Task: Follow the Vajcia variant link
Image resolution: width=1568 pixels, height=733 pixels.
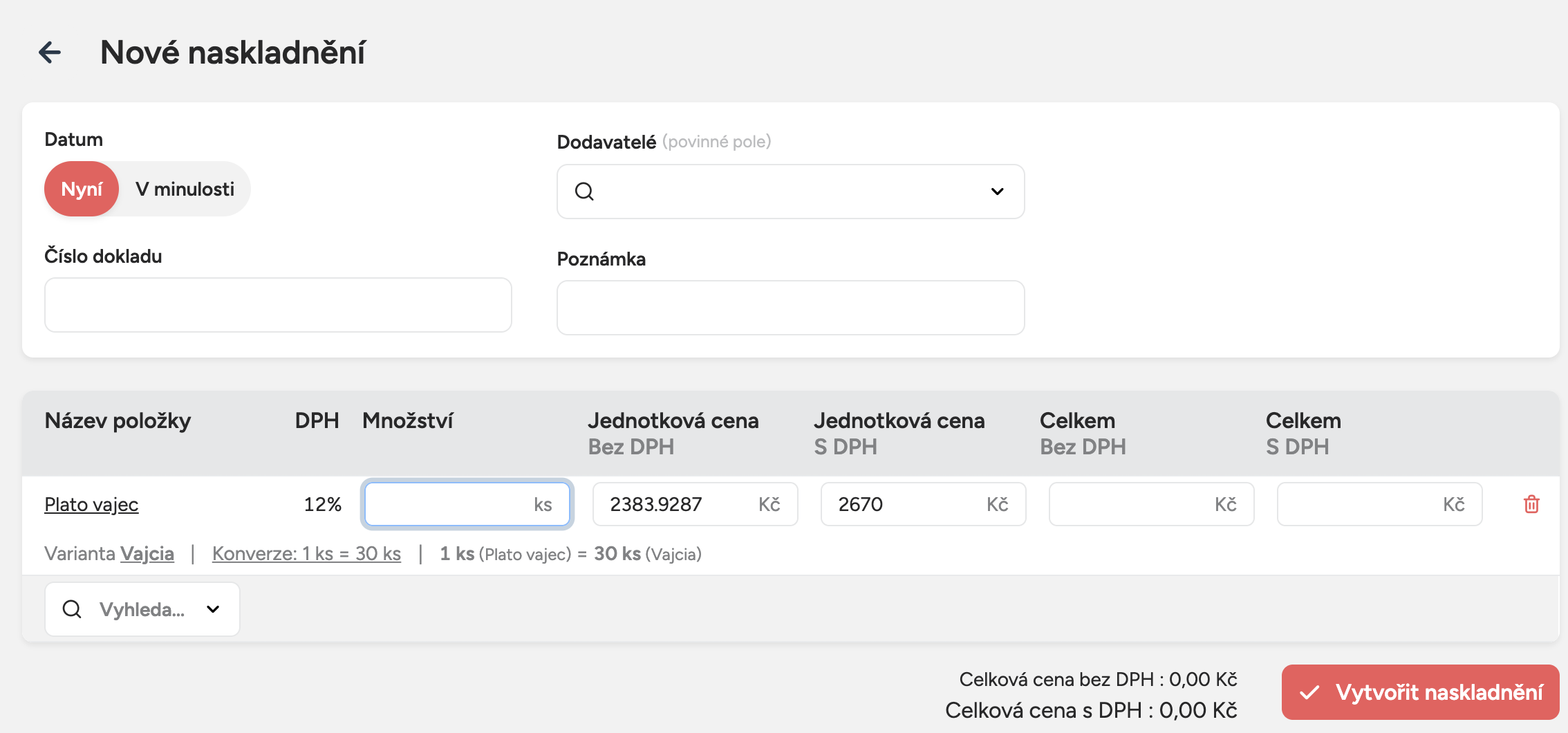Action: coord(147,554)
